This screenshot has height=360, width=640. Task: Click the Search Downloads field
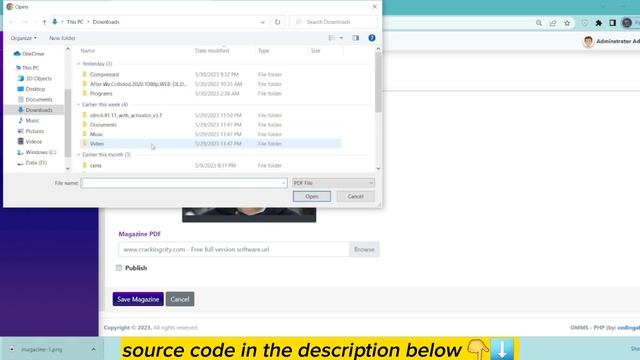[x=333, y=22]
